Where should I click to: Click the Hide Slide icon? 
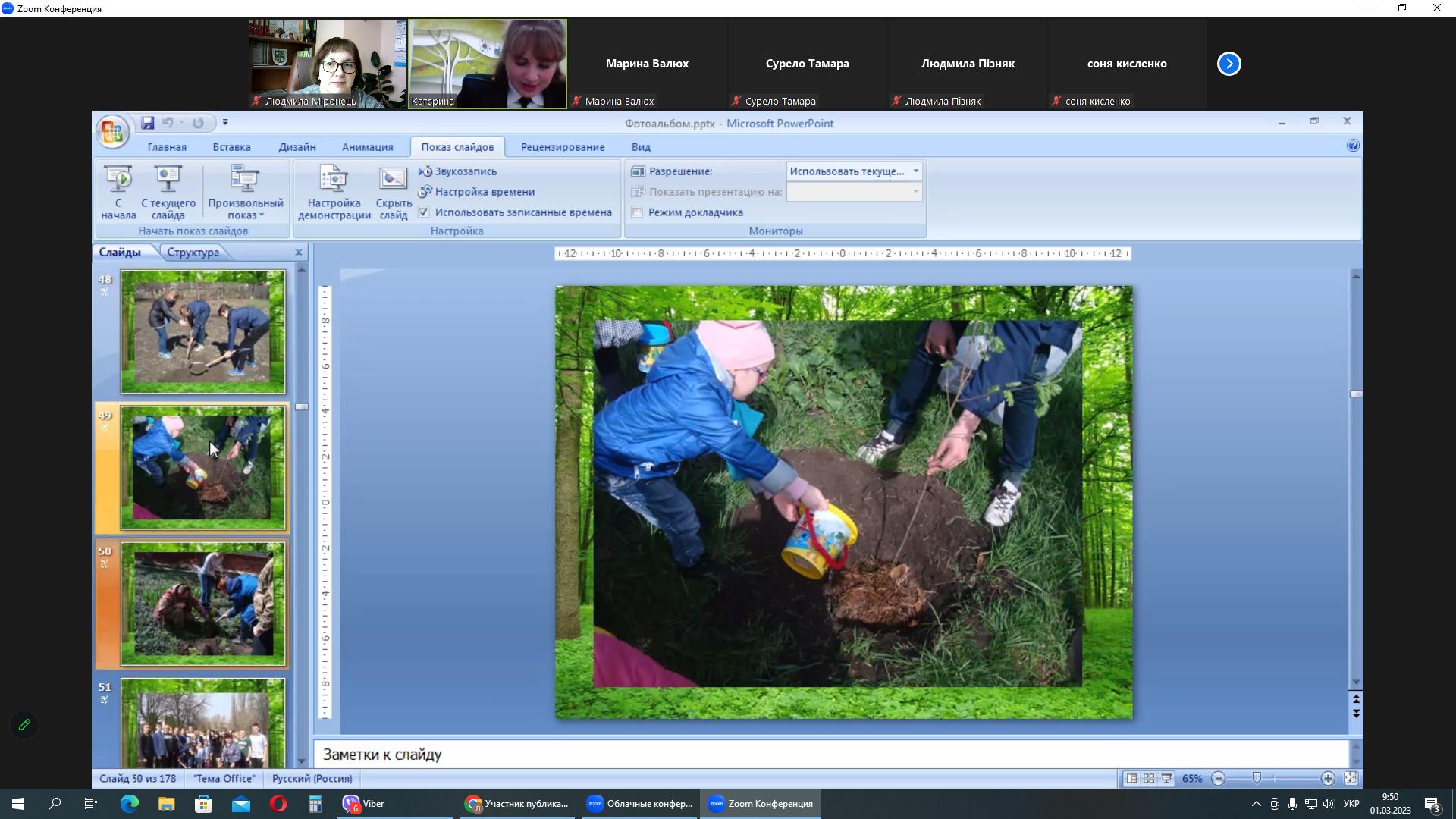point(393,179)
